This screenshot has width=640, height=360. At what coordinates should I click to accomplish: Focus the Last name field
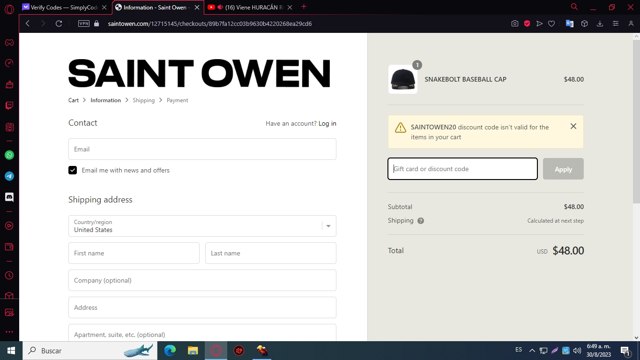pyautogui.click(x=271, y=253)
